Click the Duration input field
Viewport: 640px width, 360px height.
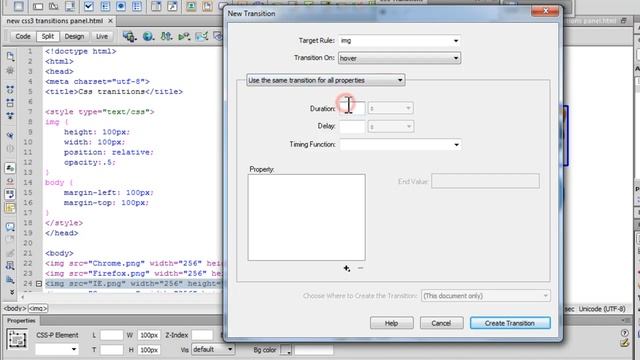pyautogui.click(x=352, y=108)
